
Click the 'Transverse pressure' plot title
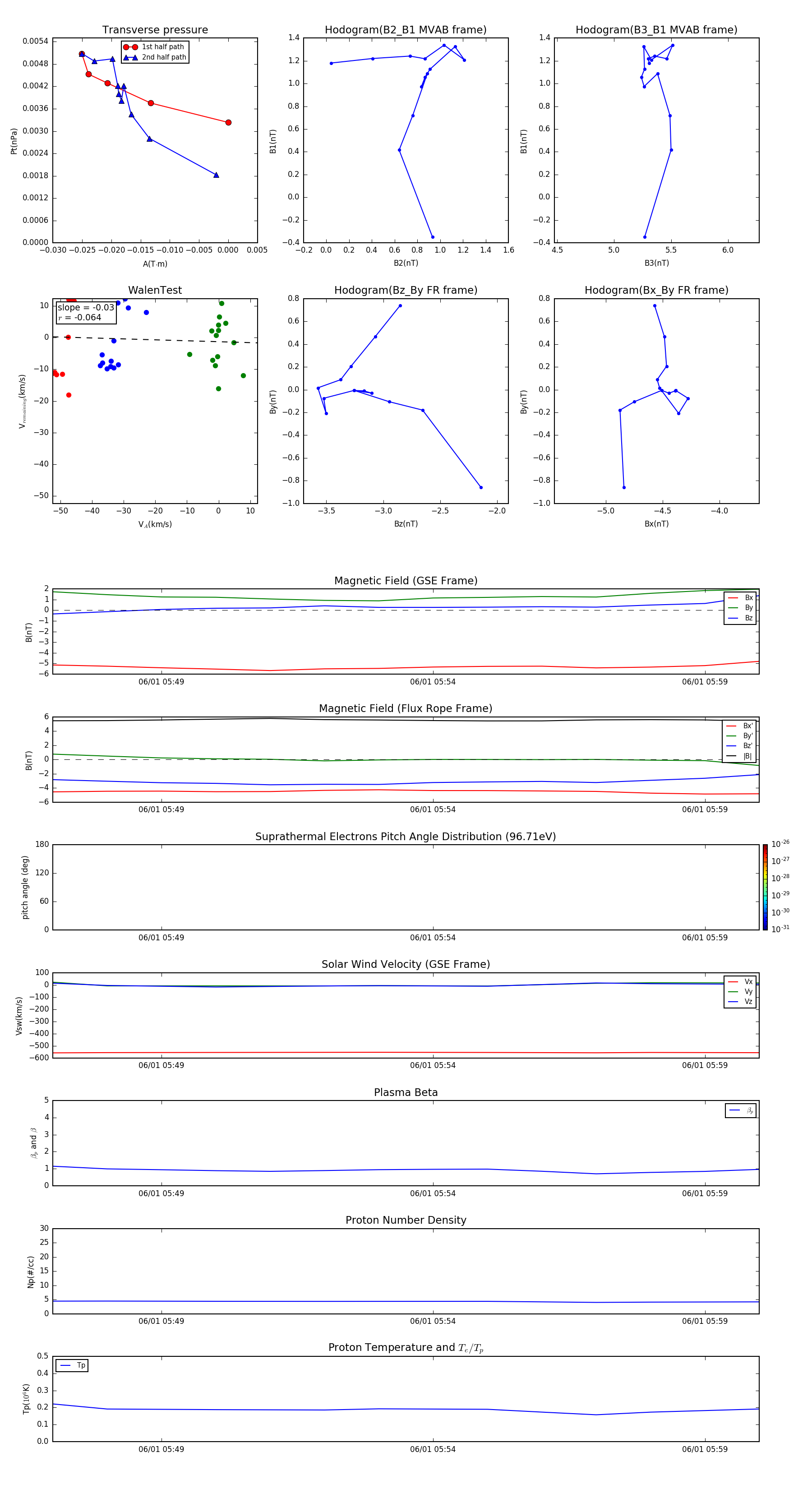[x=155, y=30]
